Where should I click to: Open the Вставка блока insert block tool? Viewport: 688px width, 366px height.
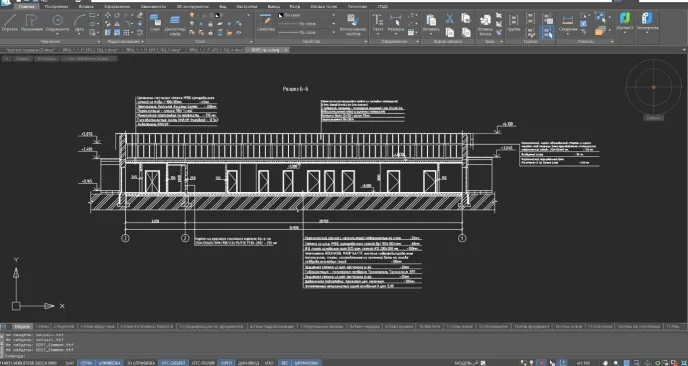click(x=485, y=25)
